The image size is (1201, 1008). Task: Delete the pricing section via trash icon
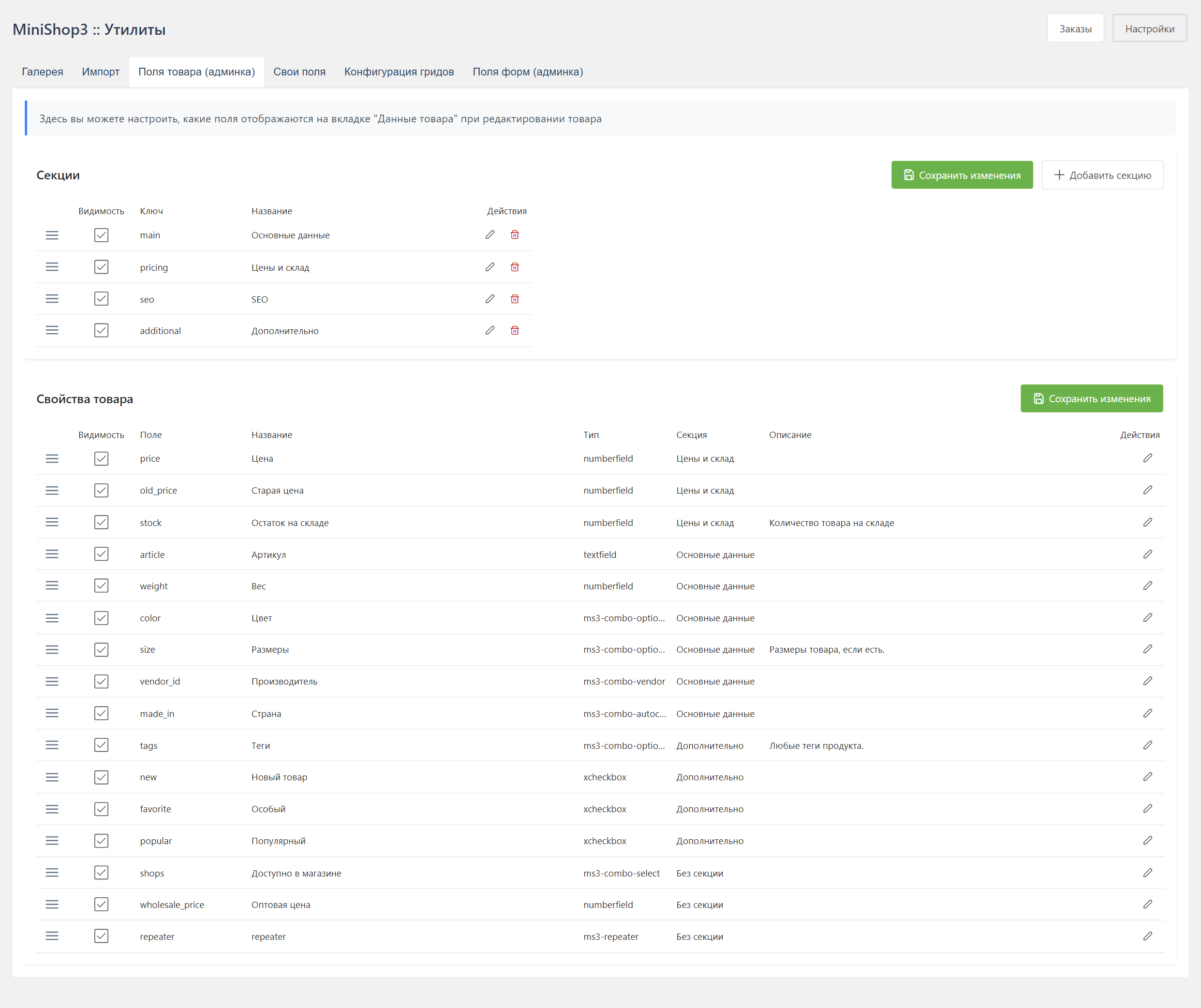515,267
